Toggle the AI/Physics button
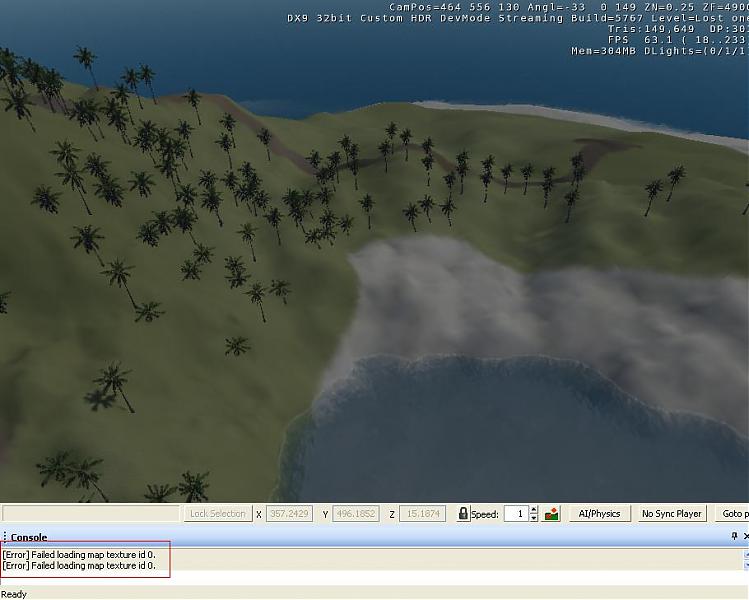This screenshot has width=749, height=600. point(599,514)
